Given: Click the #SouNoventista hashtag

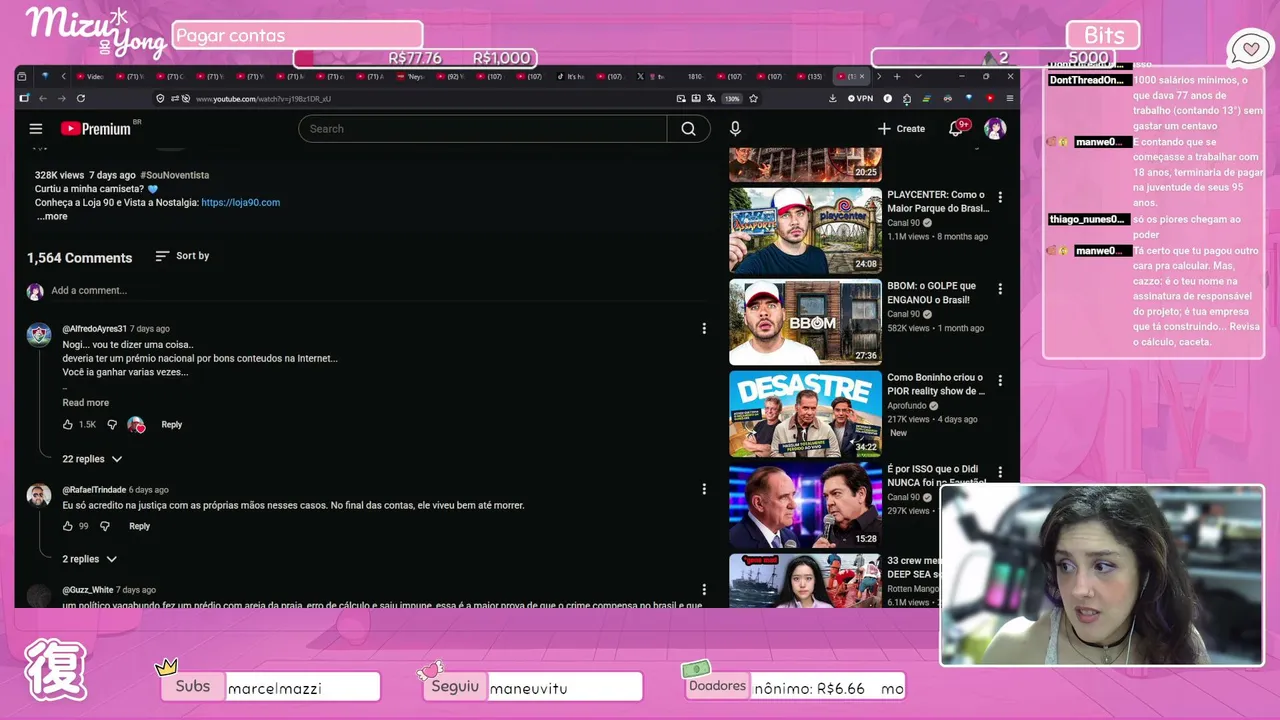Looking at the screenshot, I should [x=175, y=175].
